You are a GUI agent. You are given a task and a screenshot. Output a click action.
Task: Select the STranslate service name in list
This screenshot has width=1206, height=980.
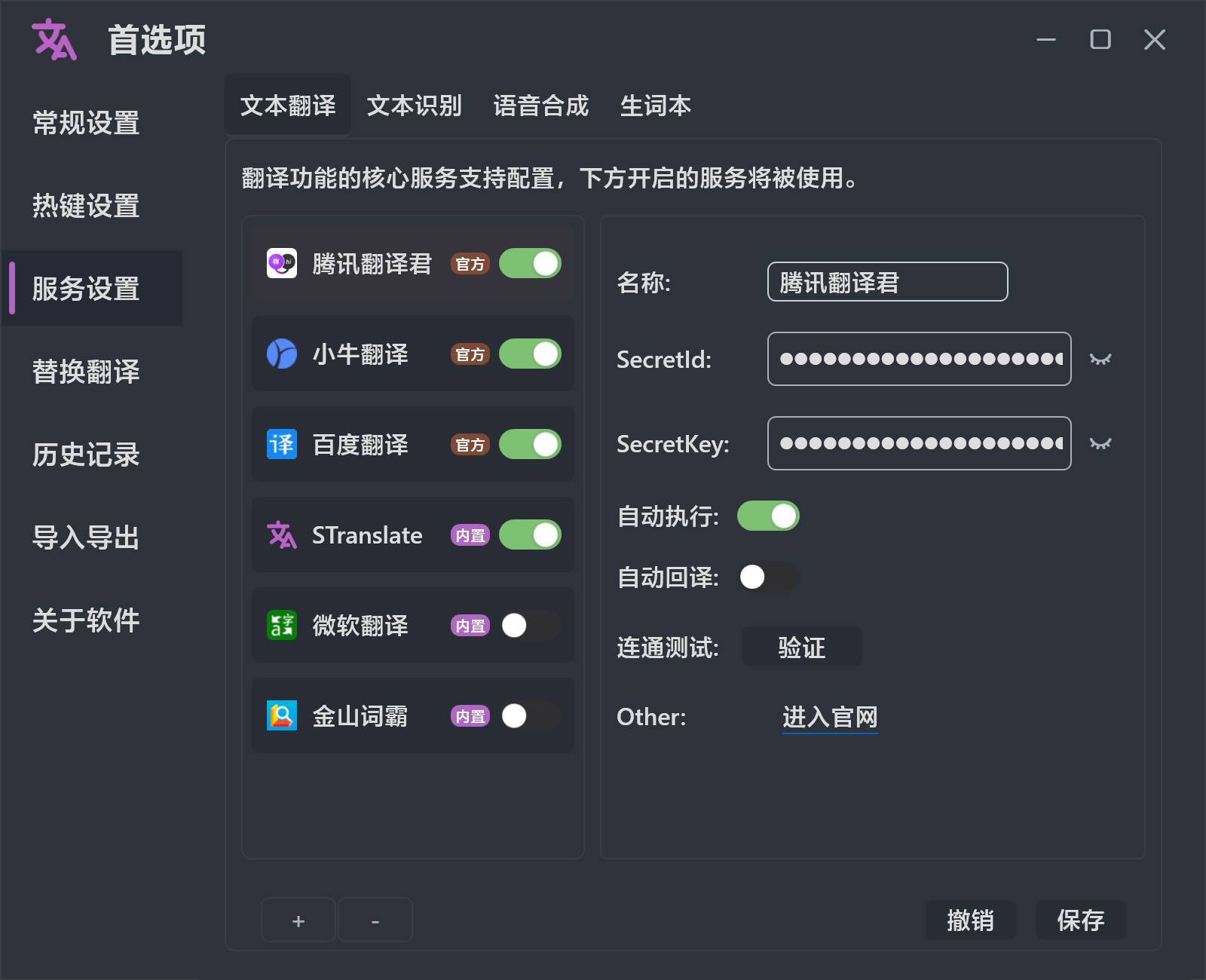367,535
